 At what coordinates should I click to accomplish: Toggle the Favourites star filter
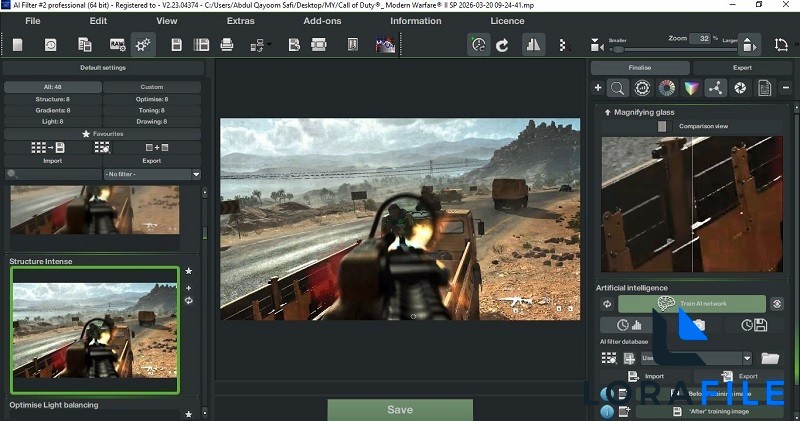(x=103, y=134)
